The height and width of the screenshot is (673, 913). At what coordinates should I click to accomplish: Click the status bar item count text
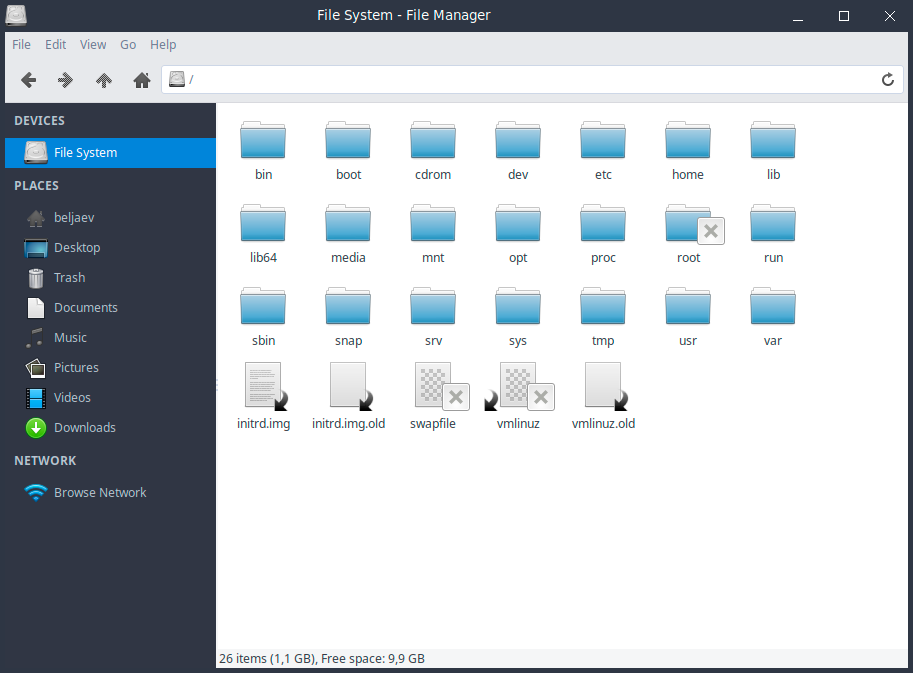coord(321,658)
